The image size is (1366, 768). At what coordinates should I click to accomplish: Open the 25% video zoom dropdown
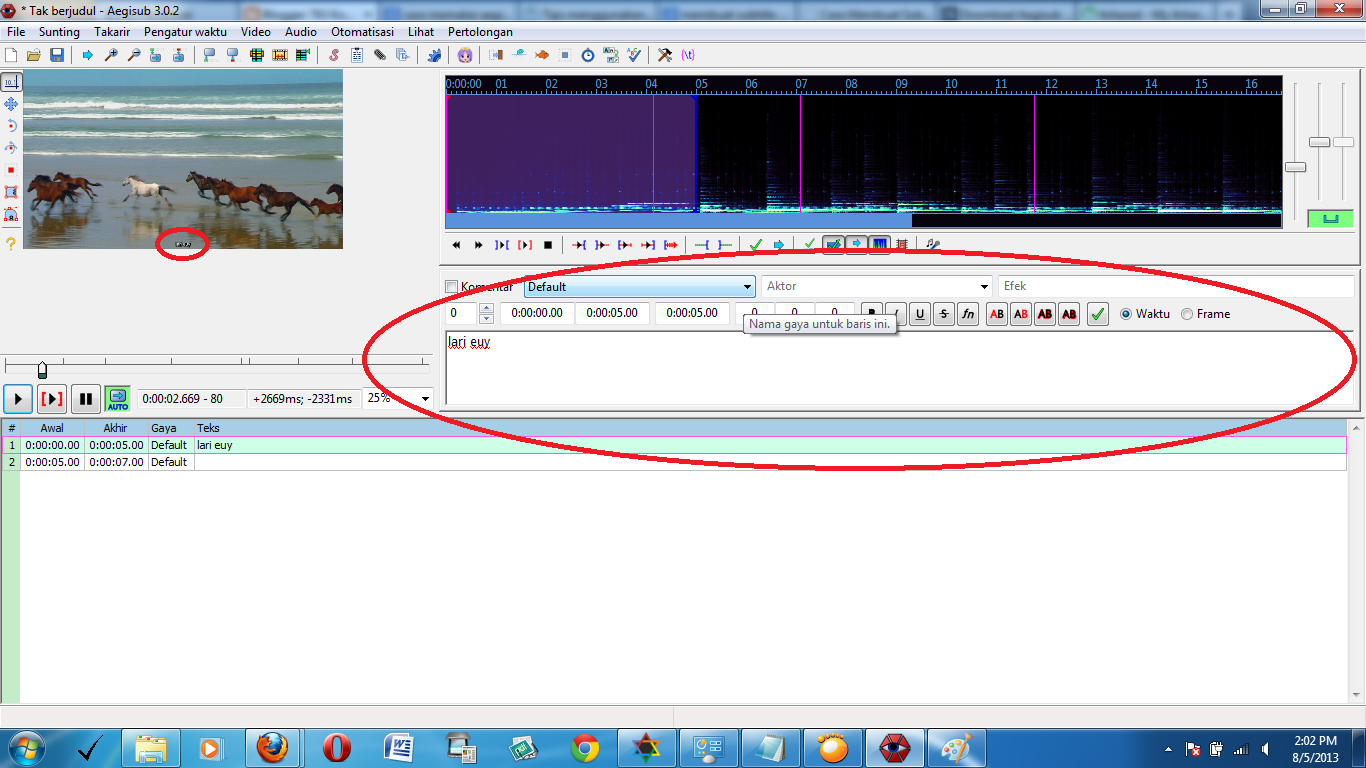tap(425, 398)
